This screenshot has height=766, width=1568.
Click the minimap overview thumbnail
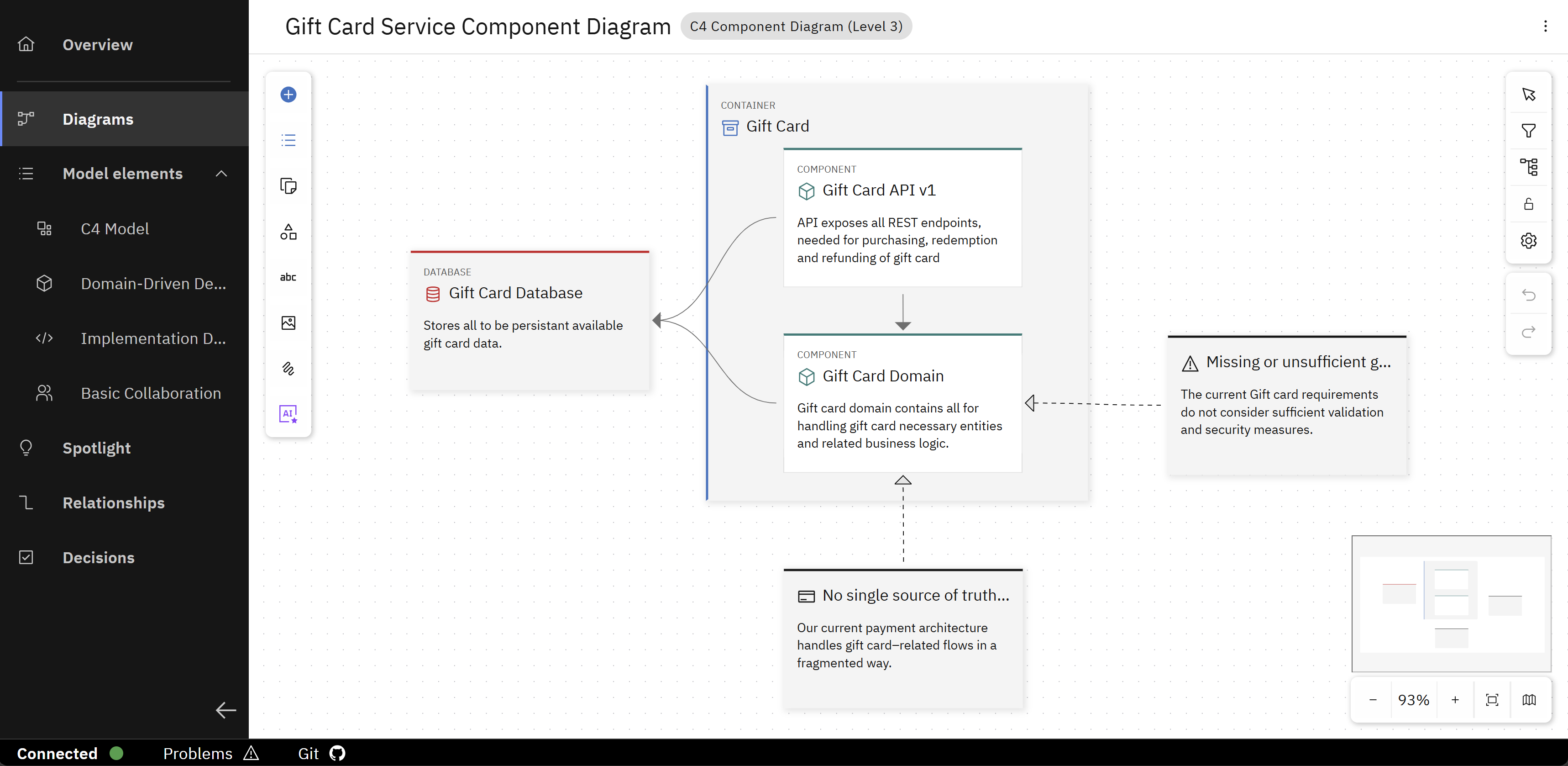click(1451, 604)
